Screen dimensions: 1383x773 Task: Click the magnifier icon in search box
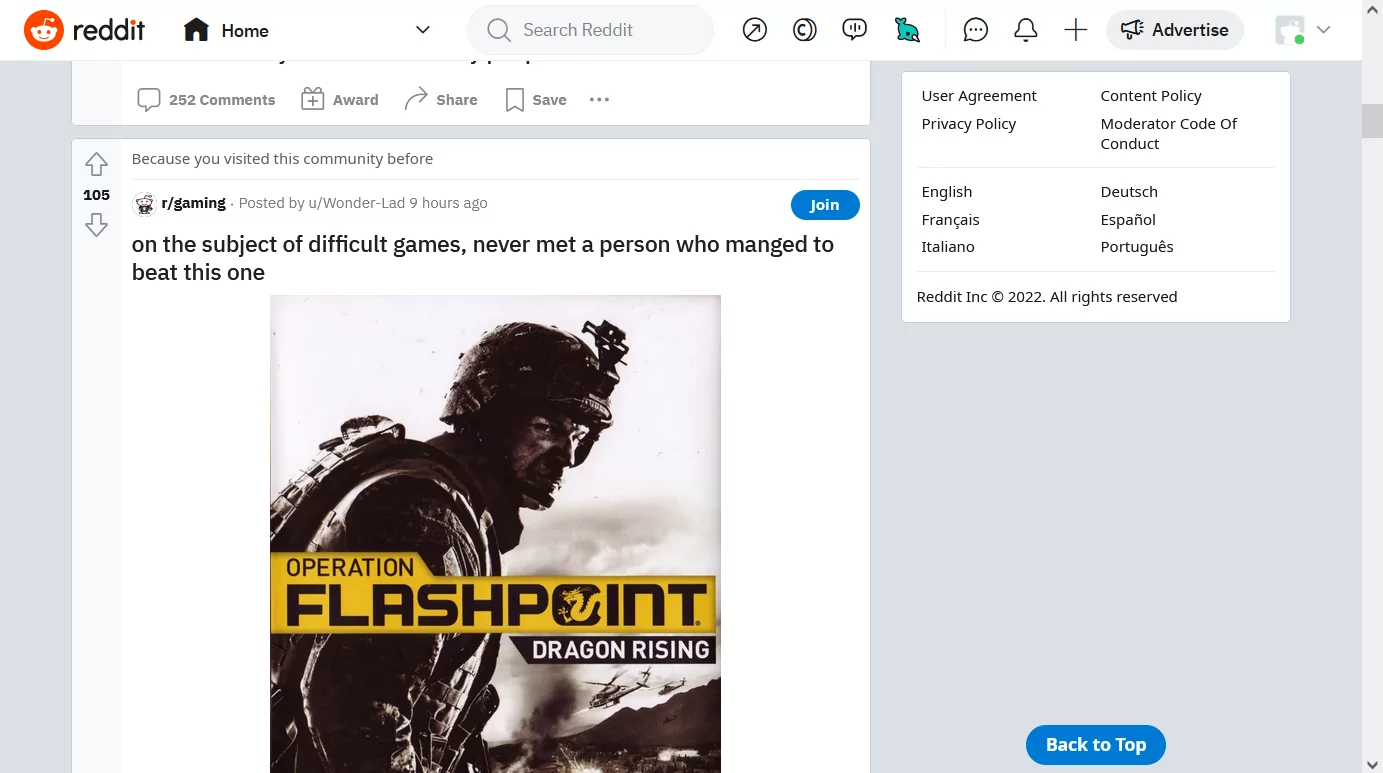click(499, 30)
